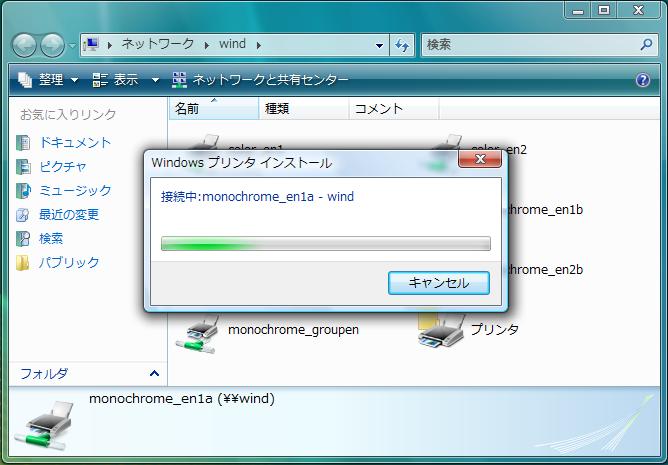Click the ミュージック folder icon
The width and height of the screenshot is (668, 465).
coord(23,191)
